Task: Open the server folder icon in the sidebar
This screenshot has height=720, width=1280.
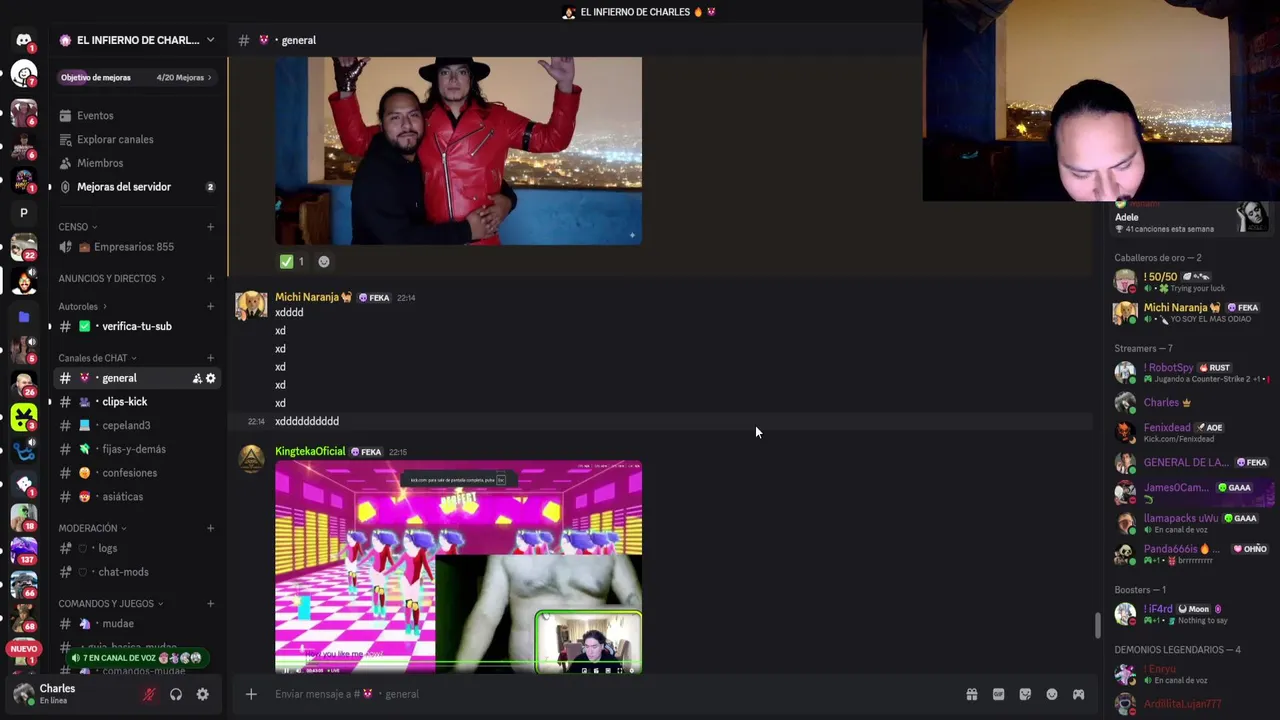Action: pos(24,317)
